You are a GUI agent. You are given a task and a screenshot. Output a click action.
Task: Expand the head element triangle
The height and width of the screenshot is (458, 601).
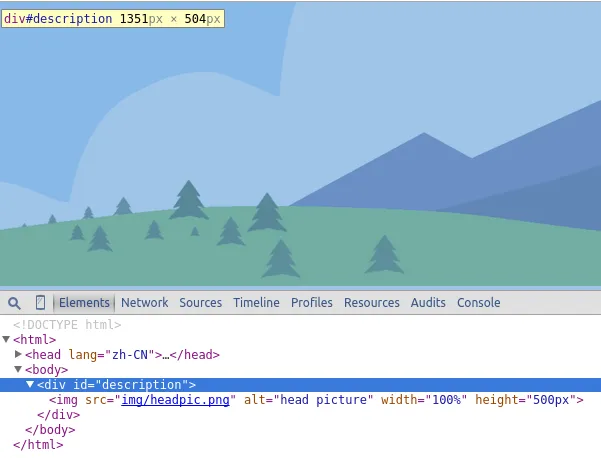(x=19, y=354)
